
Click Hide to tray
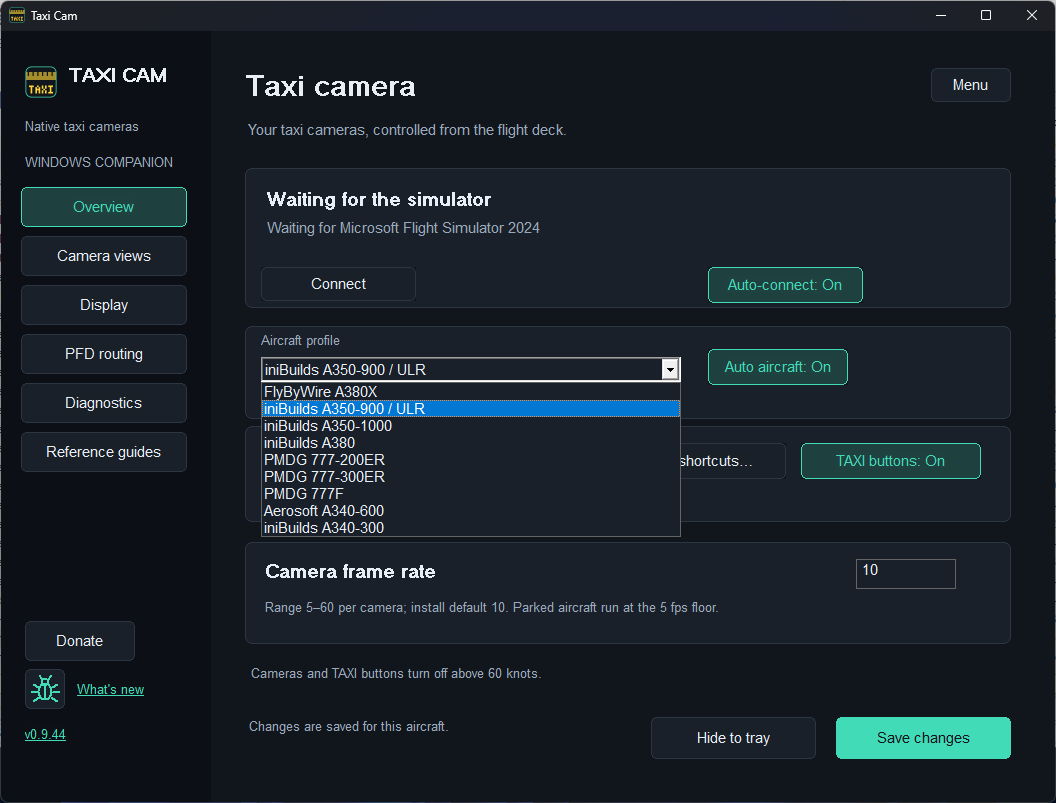tap(733, 738)
